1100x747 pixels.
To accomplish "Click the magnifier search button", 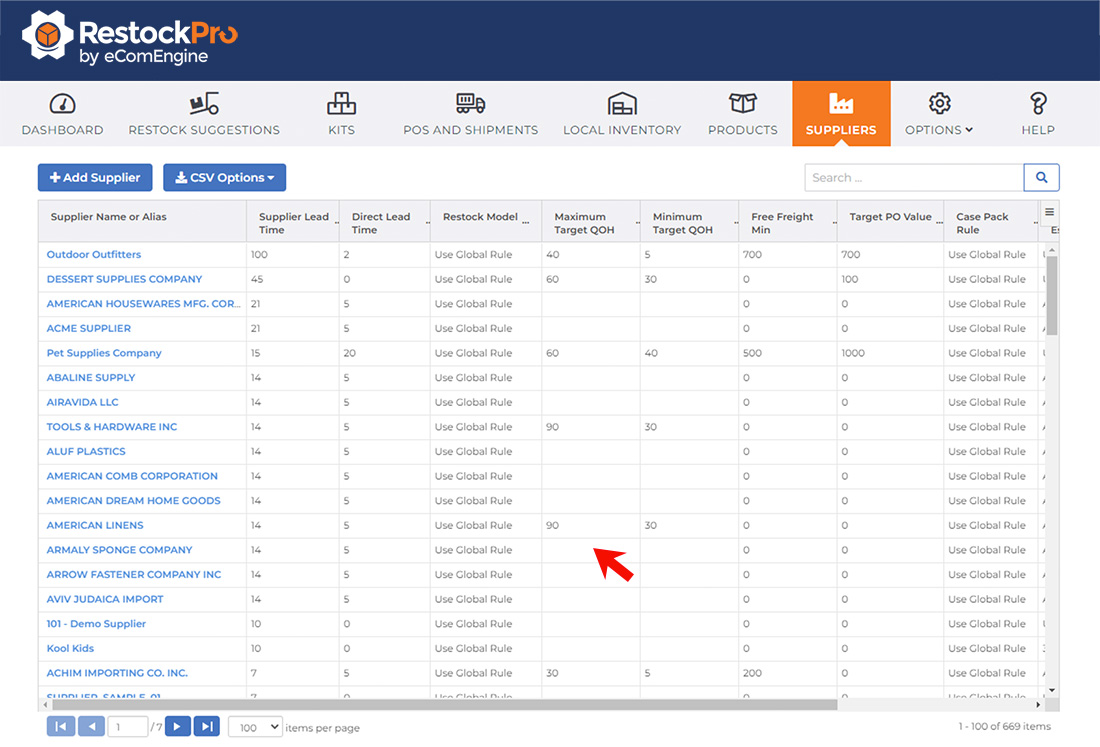I will point(1041,178).
